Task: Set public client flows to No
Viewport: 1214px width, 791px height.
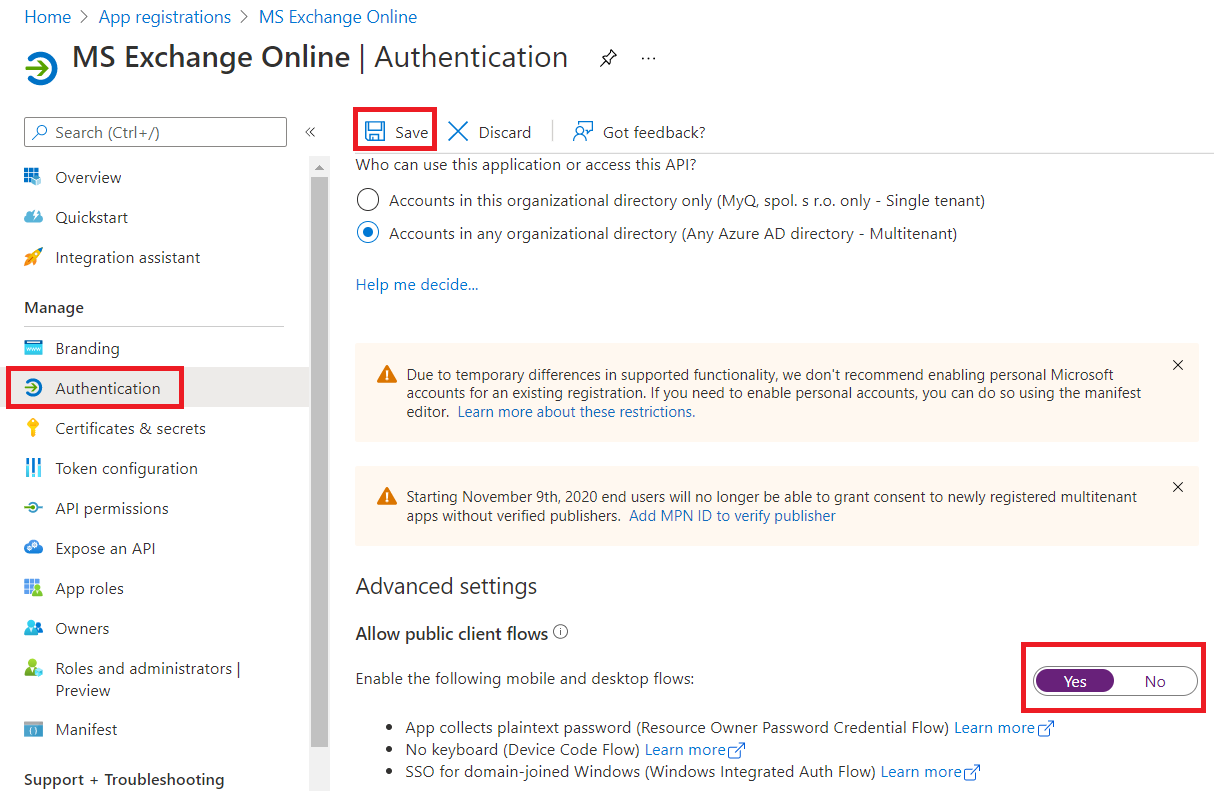Action: [1154, 680]
